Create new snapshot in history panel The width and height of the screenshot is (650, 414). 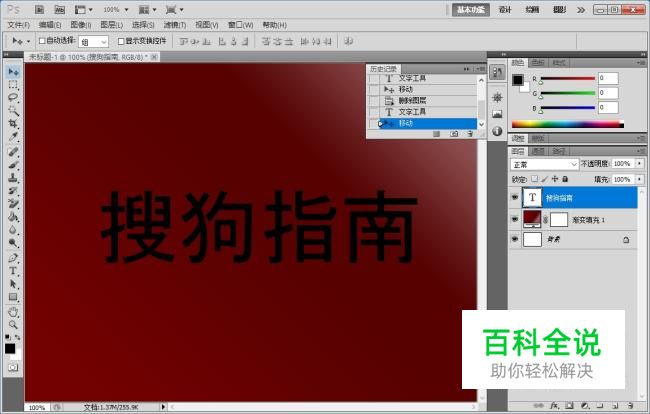click(454, 134)
